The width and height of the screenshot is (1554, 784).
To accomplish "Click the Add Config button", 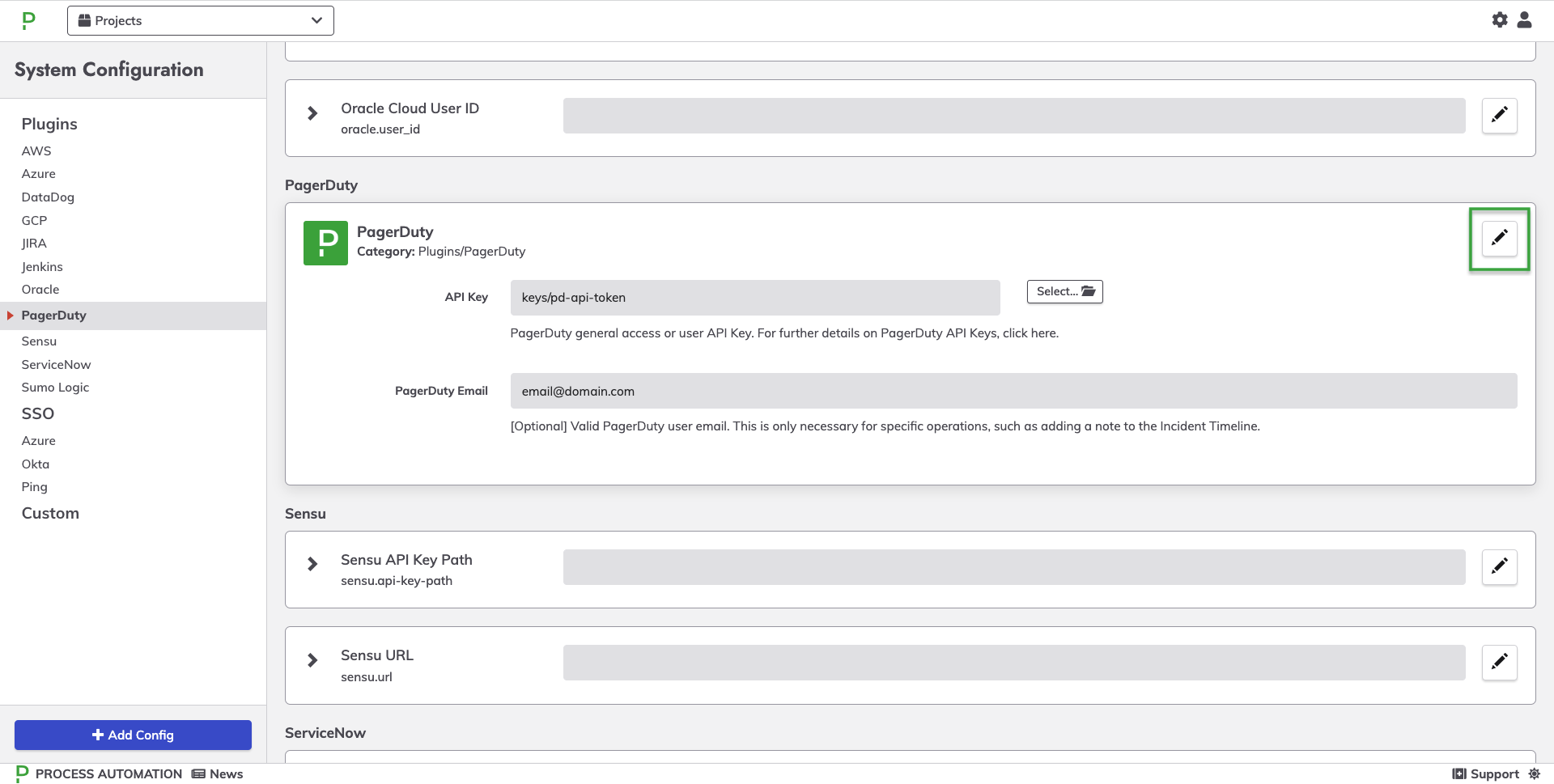I will [133, 735].
